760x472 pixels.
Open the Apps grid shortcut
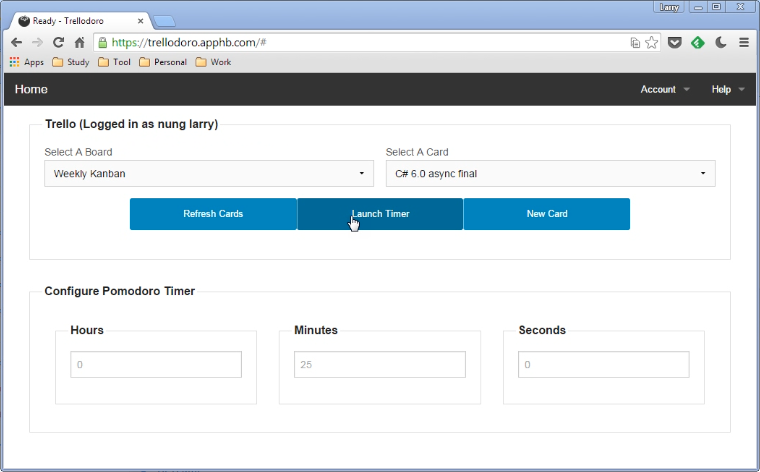pyautogui.click(x=27, y=62)
